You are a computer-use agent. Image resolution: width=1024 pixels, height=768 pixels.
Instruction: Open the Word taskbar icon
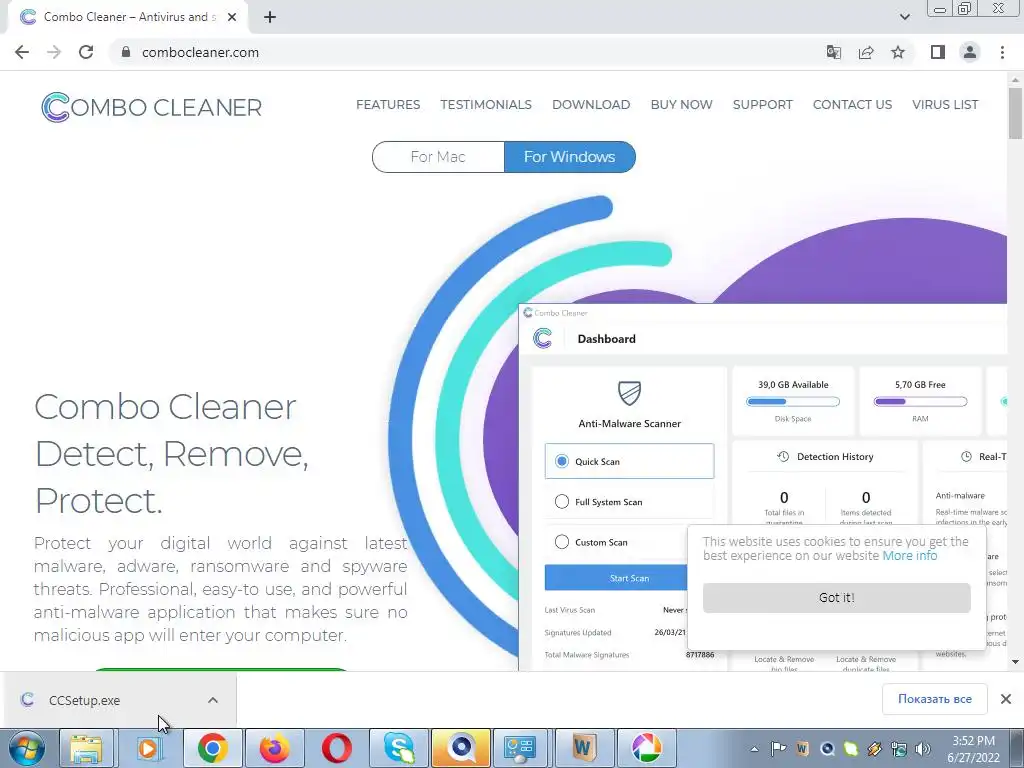[583, 748]
